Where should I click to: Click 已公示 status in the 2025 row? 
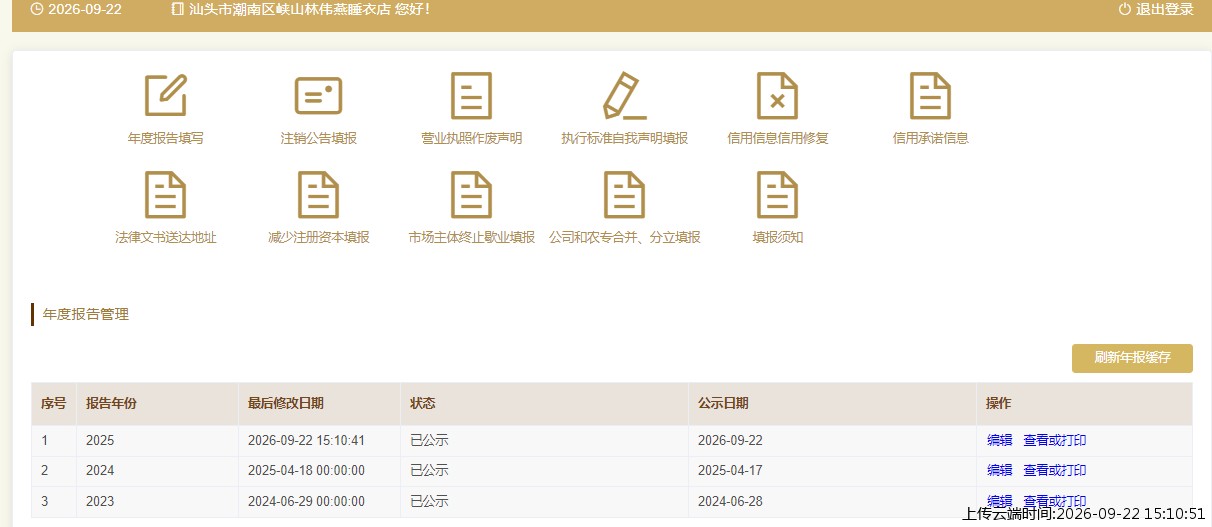click(x=429, y=440)
